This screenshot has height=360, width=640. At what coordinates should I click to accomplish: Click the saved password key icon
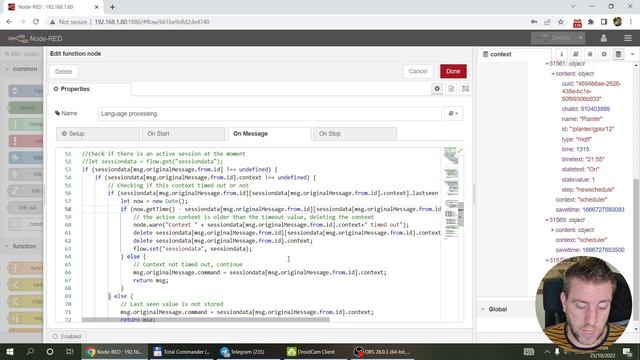point(534,22)
